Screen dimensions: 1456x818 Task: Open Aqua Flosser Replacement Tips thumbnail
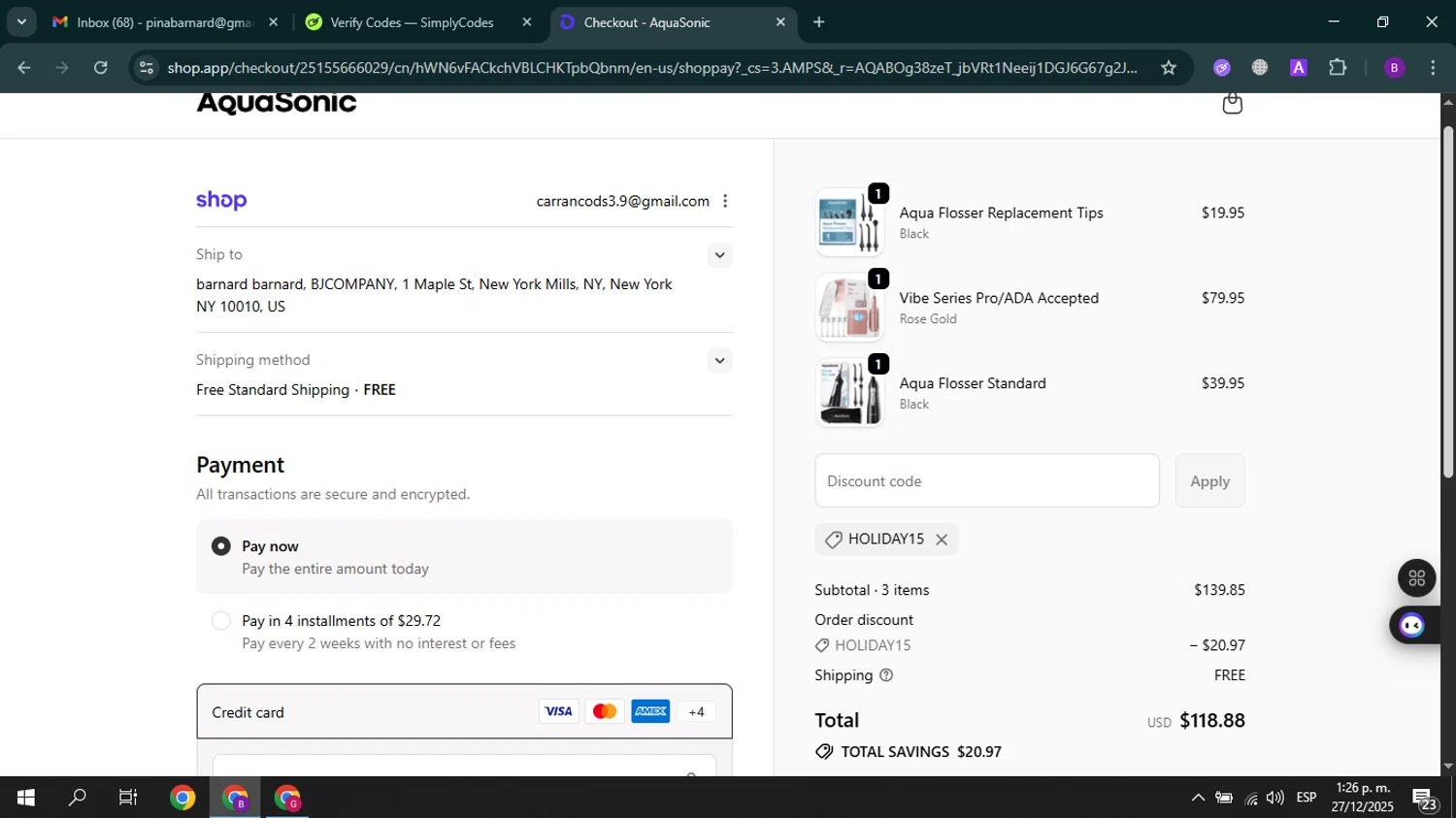pyautogui.click(x=849, y=222)
